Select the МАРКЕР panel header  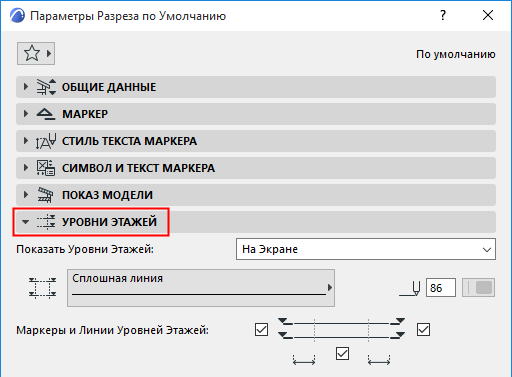coord(256,114)
